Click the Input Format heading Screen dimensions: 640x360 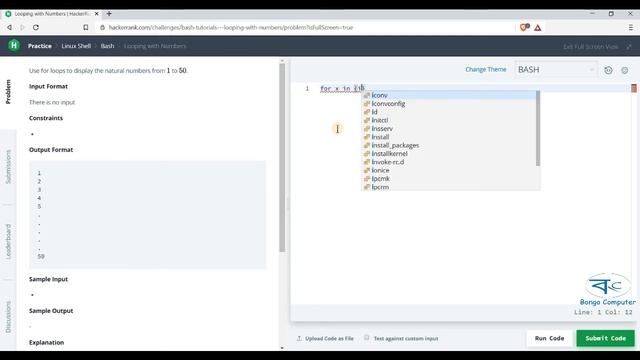point(48,87)
